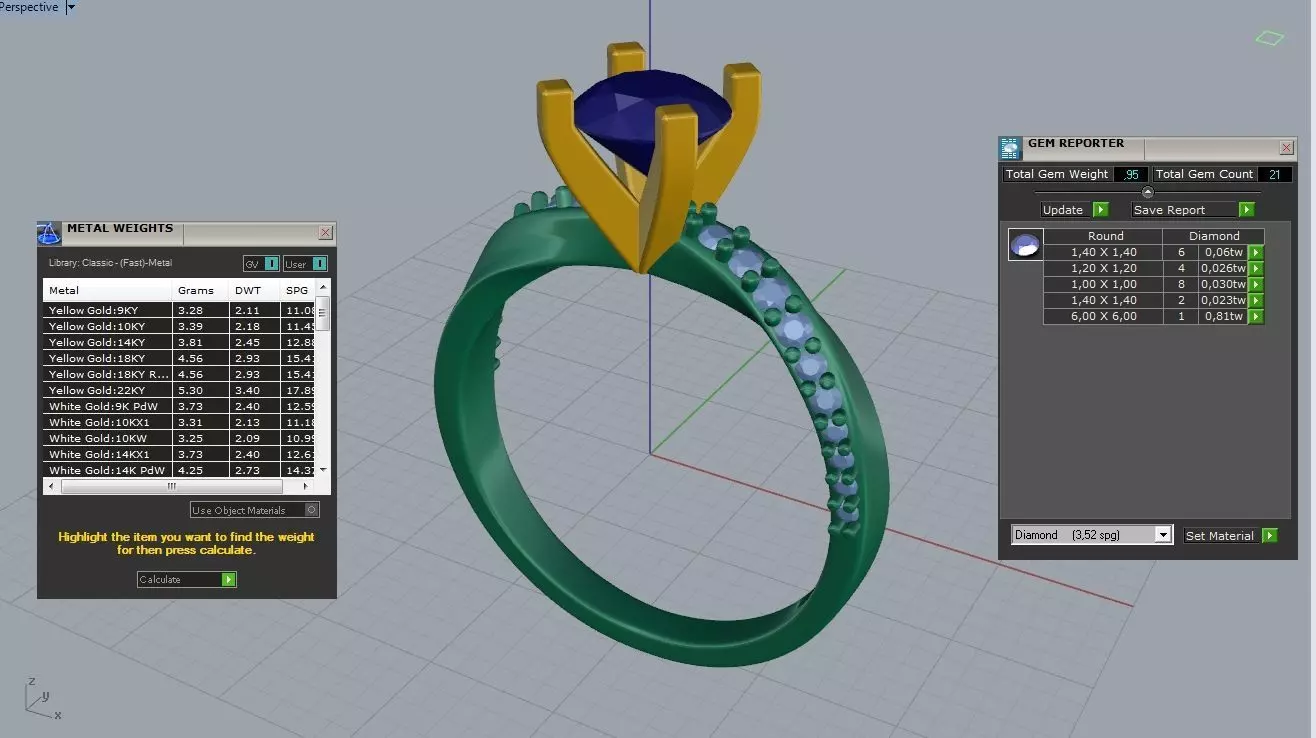
Task: Click the Perspective viewport title
Action: coord(29,7)
